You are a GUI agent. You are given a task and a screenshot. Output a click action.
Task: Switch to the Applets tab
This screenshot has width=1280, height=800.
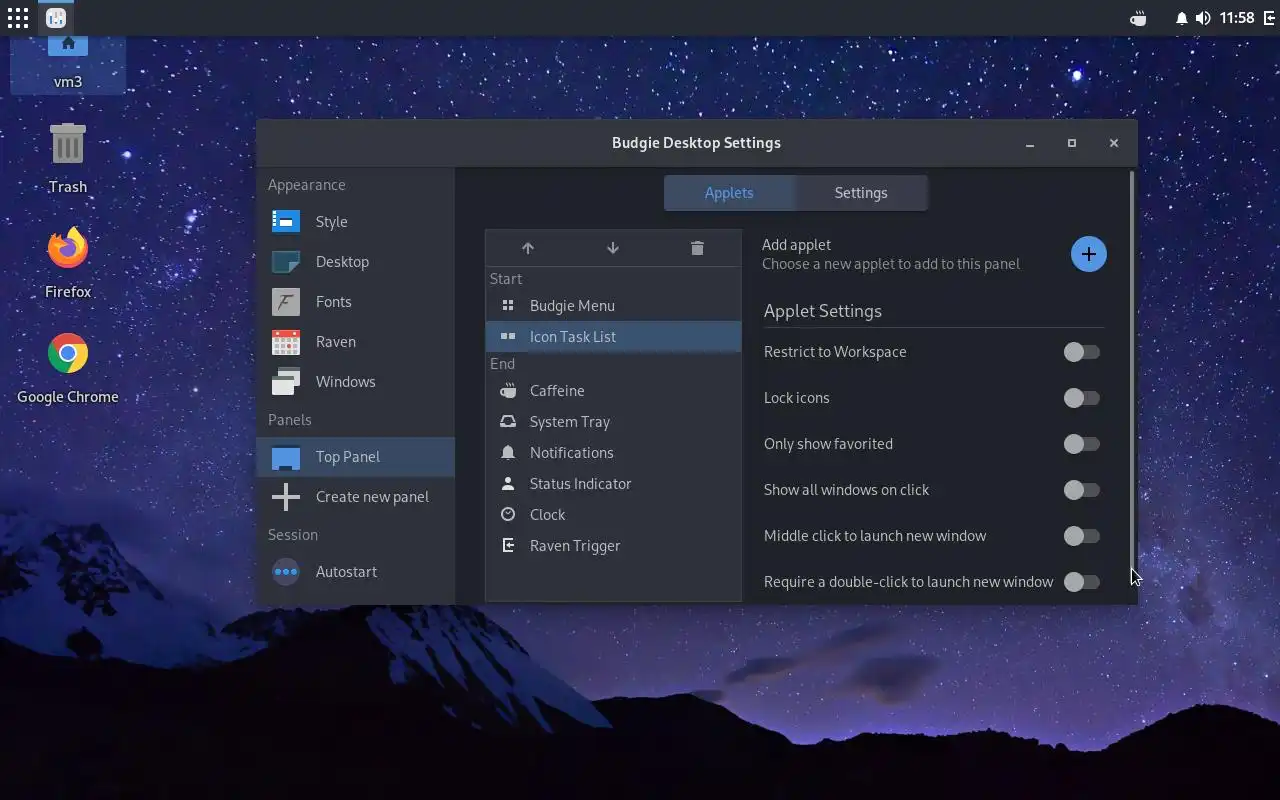click(x=729, y=193)
